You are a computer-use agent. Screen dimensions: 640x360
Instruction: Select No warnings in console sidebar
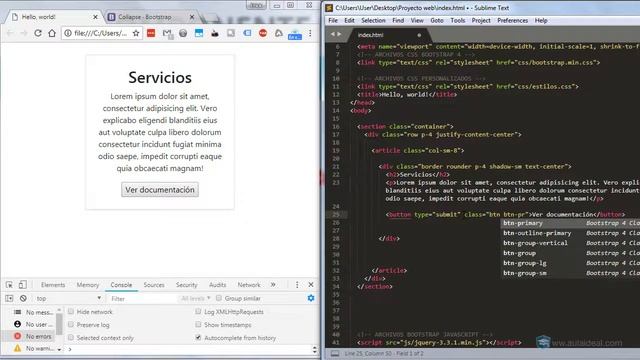(x=33, y=349)
